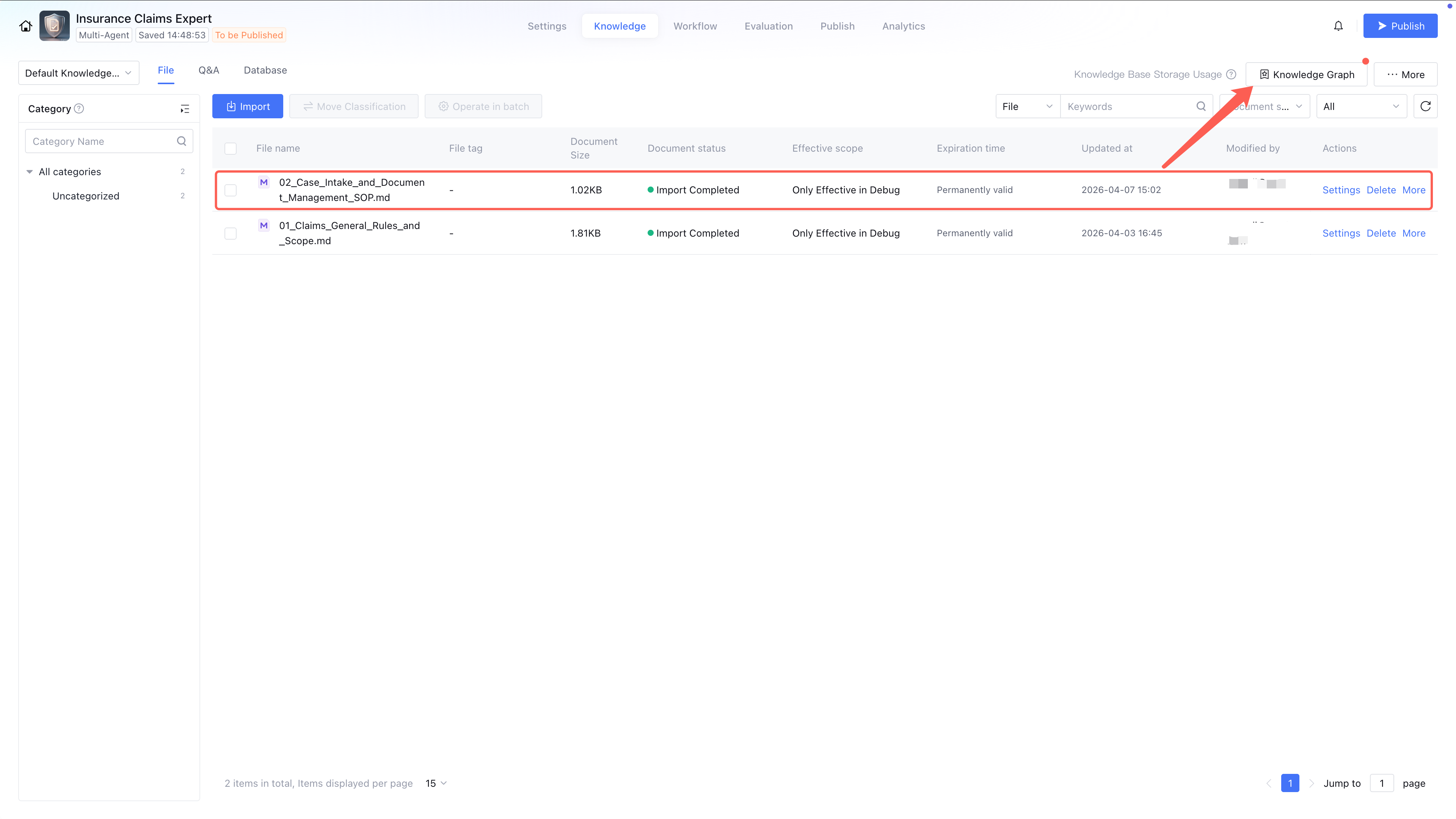Switch to the Workflow tab

pyautogui.click(x=695, y=26)
